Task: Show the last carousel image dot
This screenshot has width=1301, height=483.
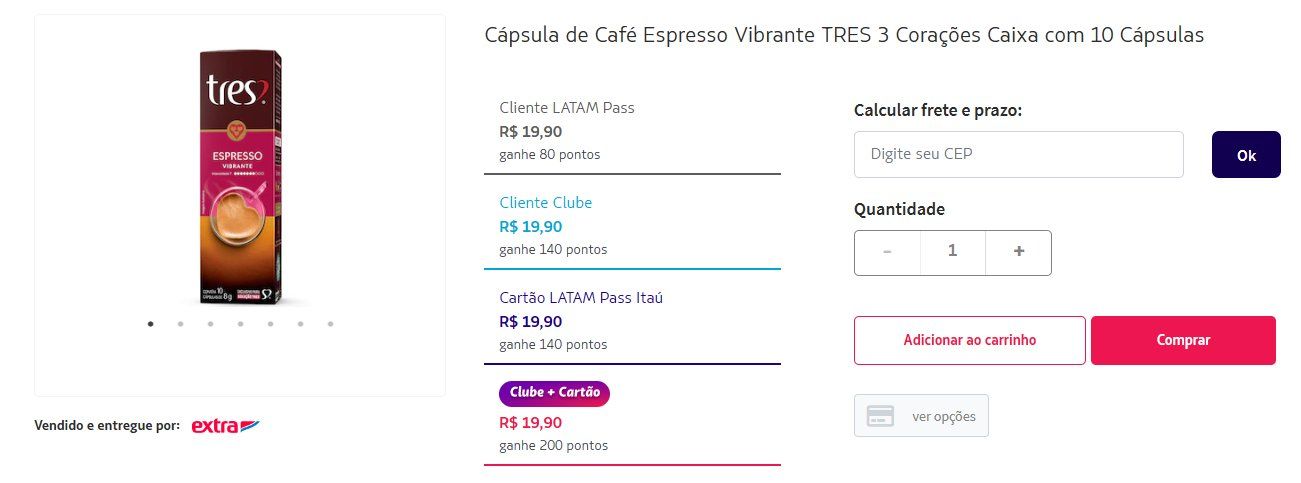Action: click(x=331, y=324)
